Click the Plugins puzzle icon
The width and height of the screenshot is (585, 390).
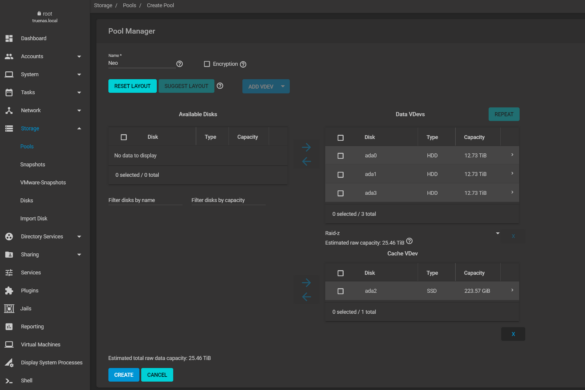tap(9, 290)
